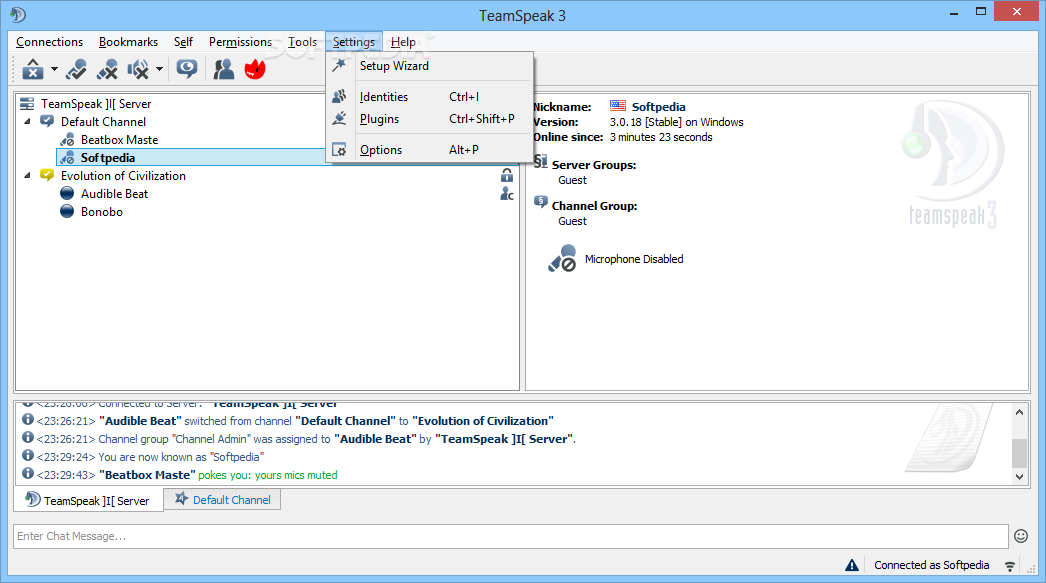Click the Default Channel speech bubble icon
The height and width of the screenshot is (583, 1046).
coord(47,121)
